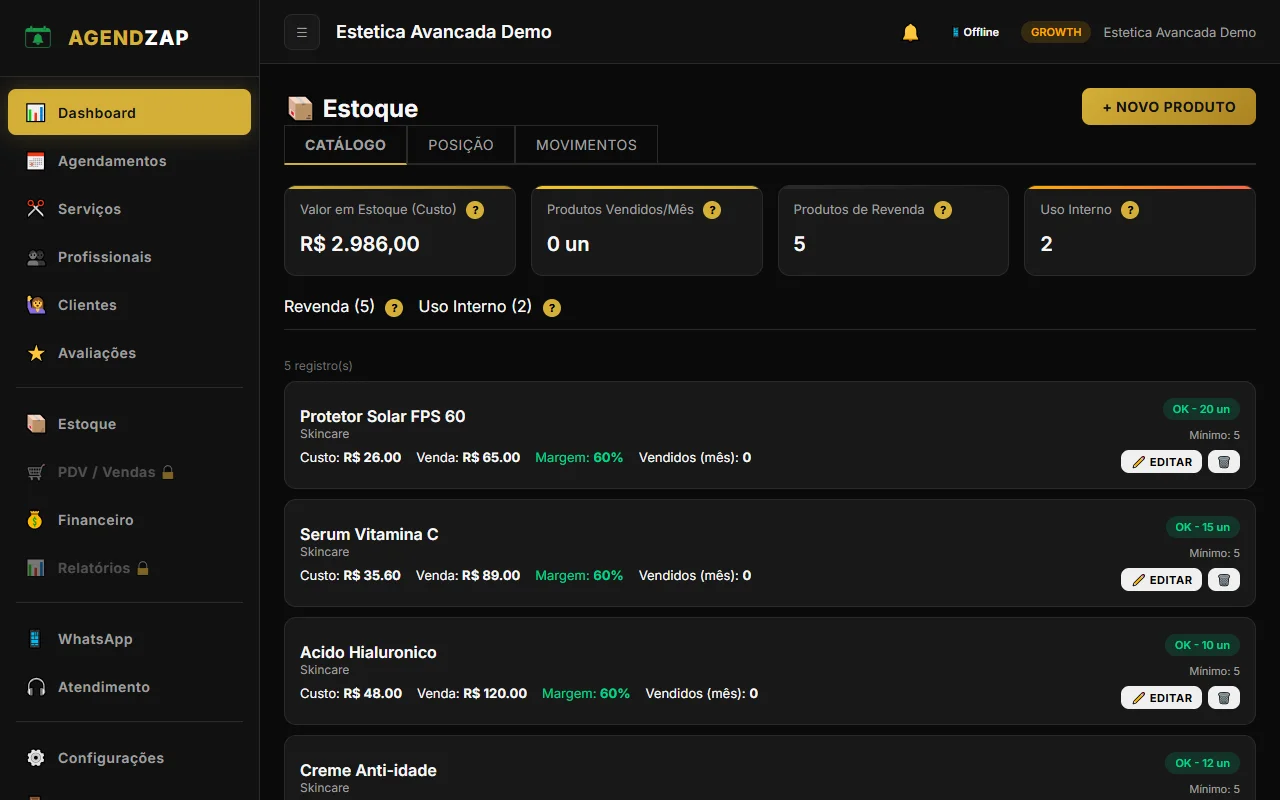Select the Revenda (5) filter

pos(329,307)
